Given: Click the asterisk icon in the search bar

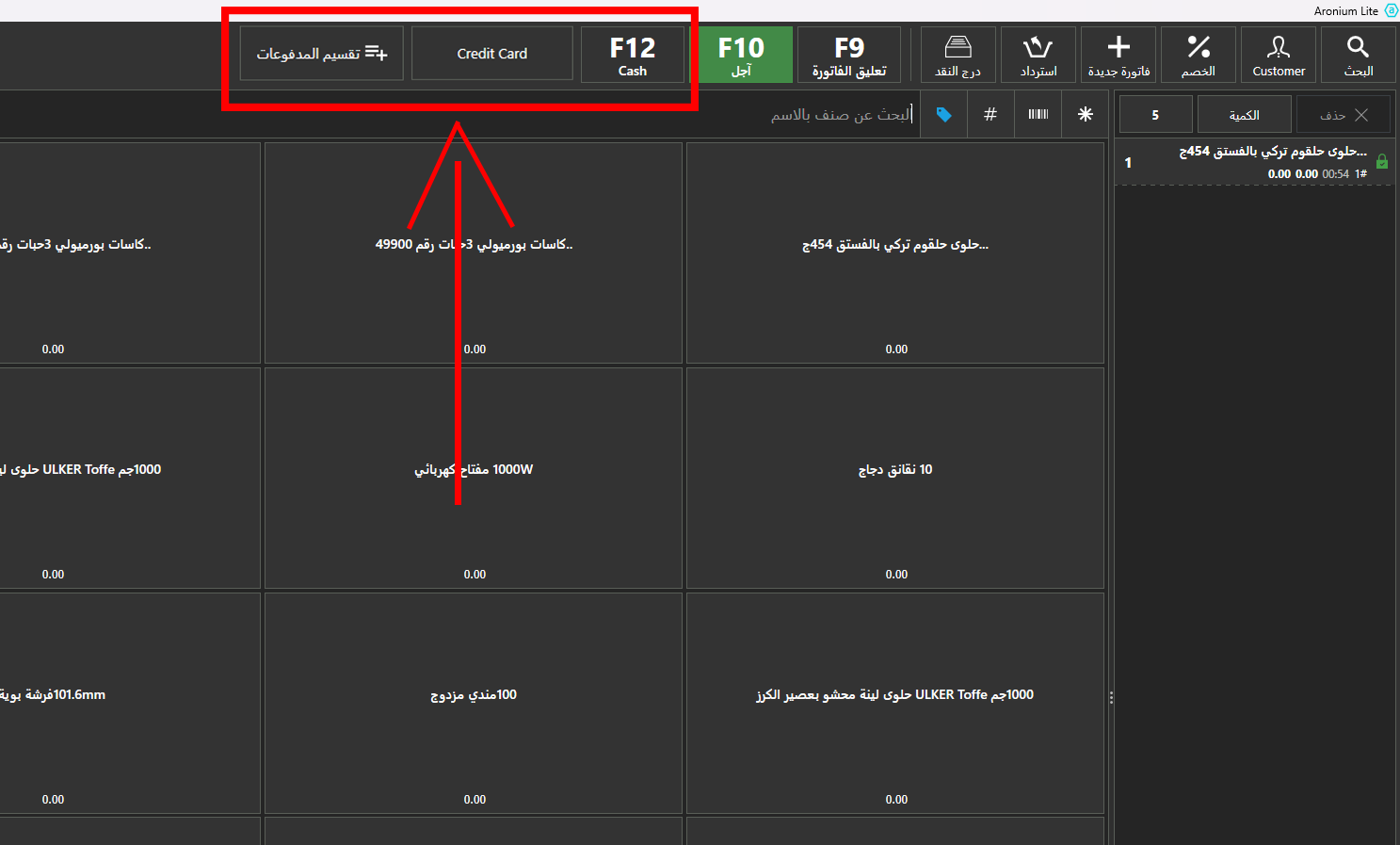Looking at the screenshot, I should click(x=1085, y=115).
